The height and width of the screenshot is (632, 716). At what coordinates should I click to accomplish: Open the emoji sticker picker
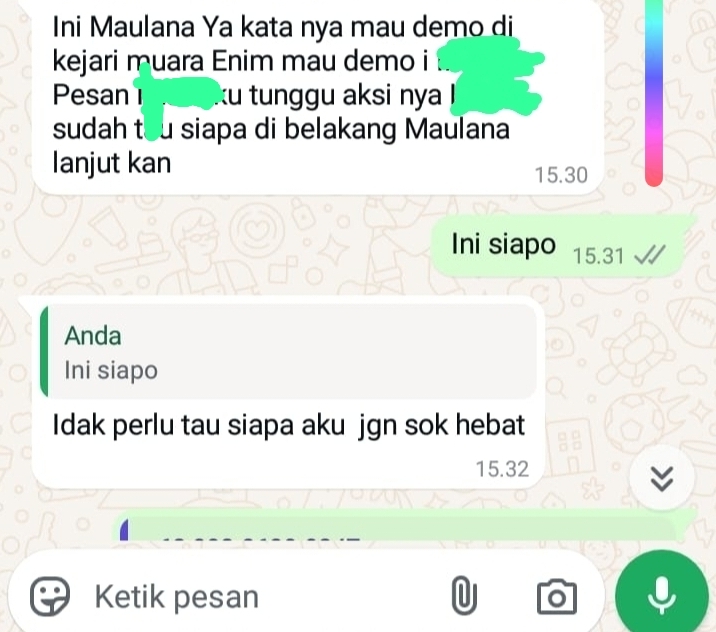(50, 596)
